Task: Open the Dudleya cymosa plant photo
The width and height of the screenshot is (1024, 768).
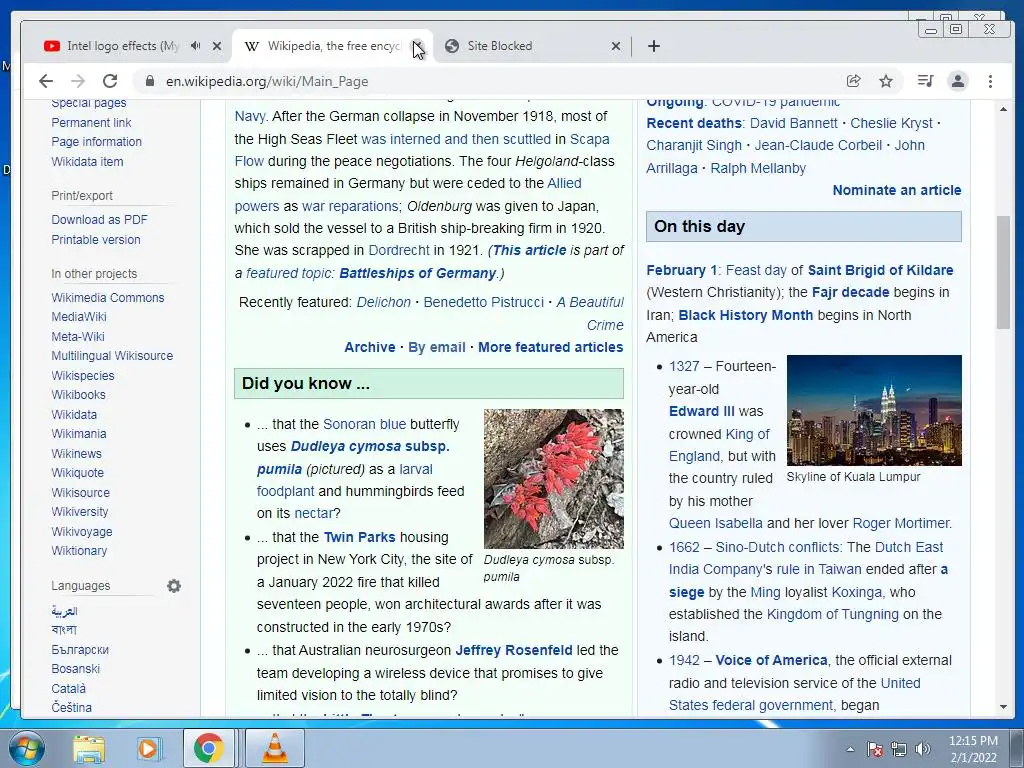Action: coord(553,479)
